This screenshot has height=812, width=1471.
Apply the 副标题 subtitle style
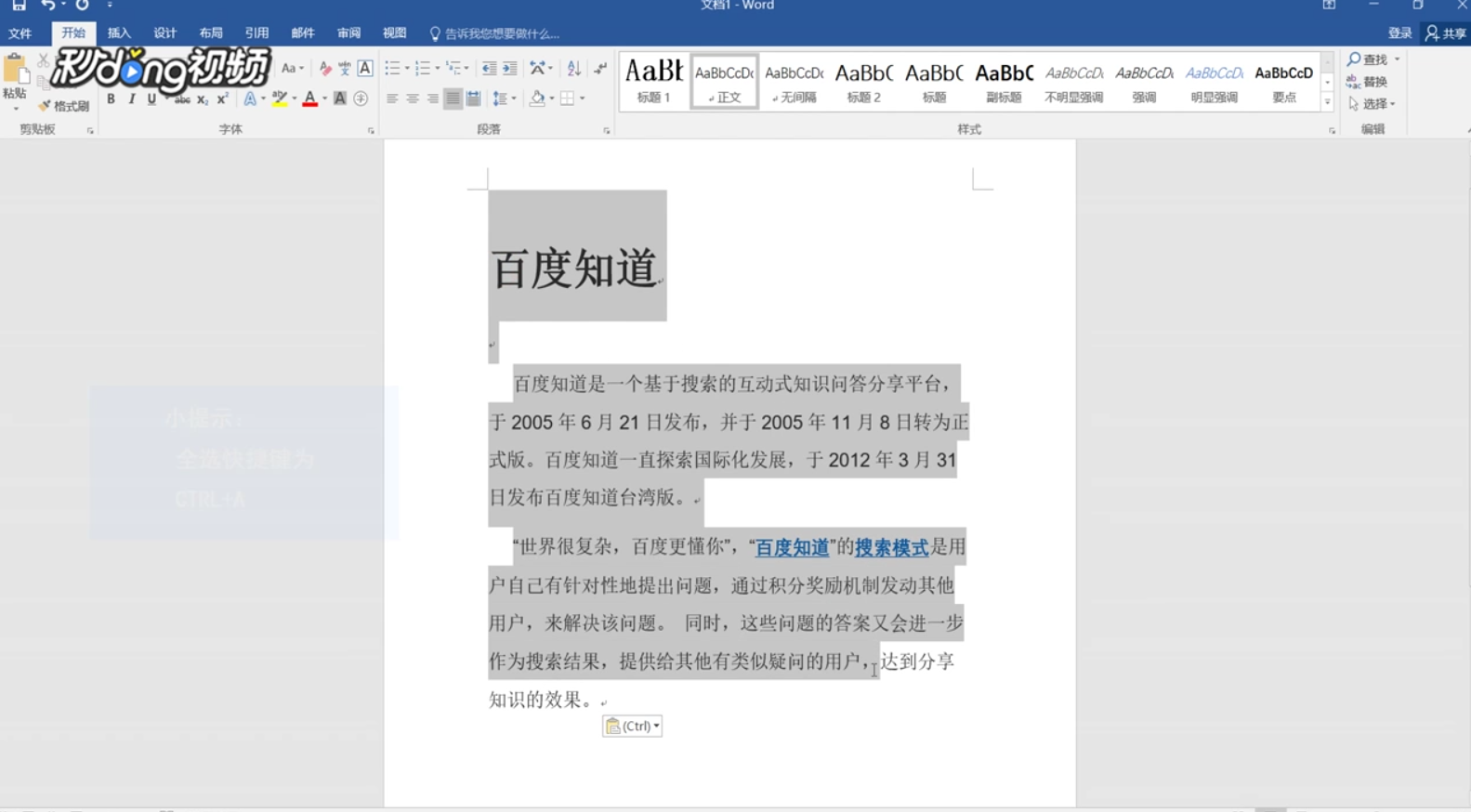pos(1004,81)
